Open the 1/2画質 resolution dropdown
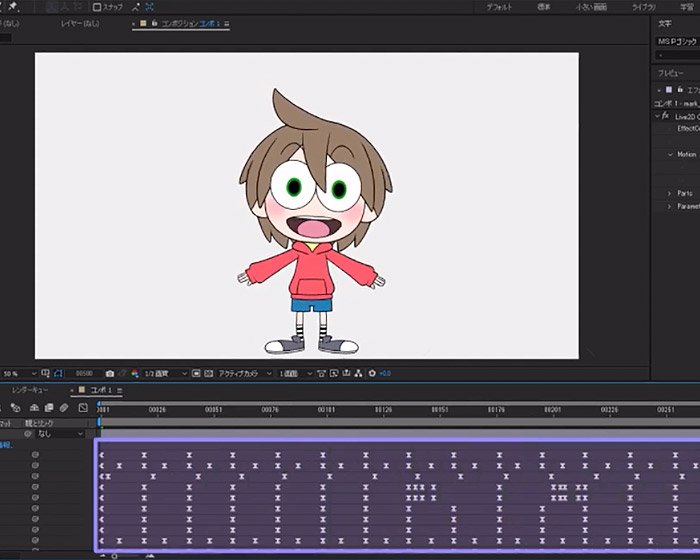The image size is (700, 560). [163, 373]
